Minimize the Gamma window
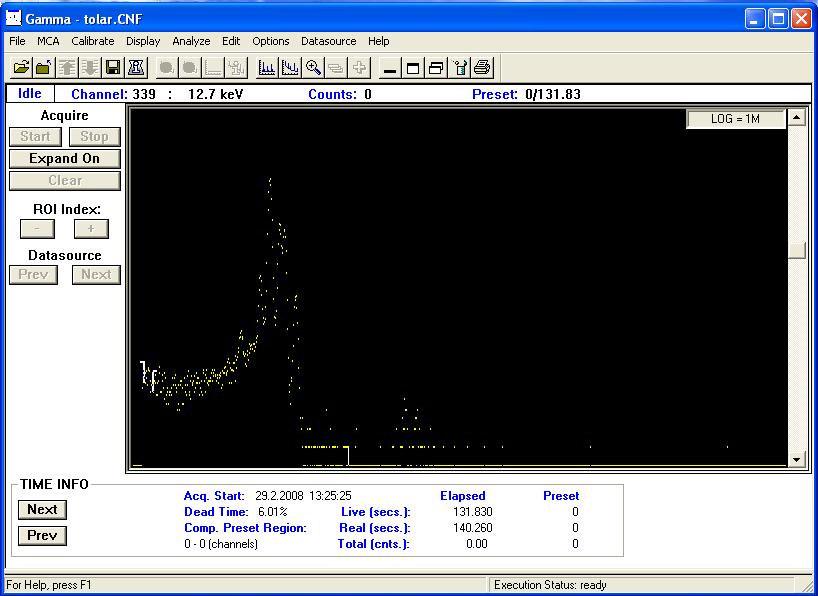 pyautogui.click(x=754, y=20)
